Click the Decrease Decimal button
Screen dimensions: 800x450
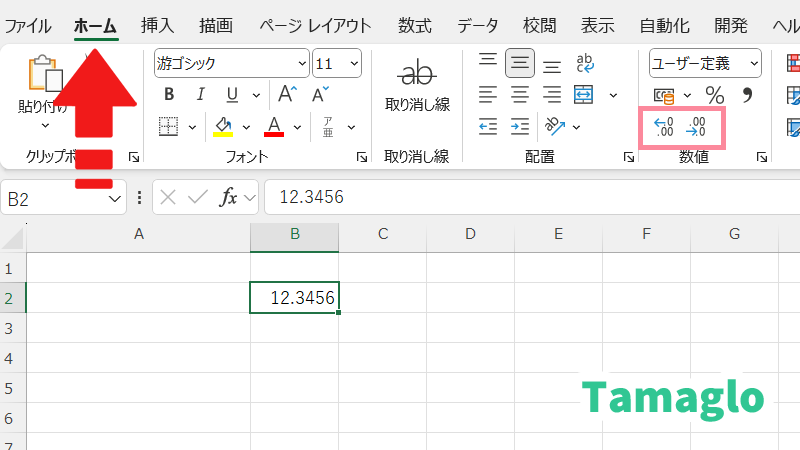pyautogui.click(x=698, y=126)
